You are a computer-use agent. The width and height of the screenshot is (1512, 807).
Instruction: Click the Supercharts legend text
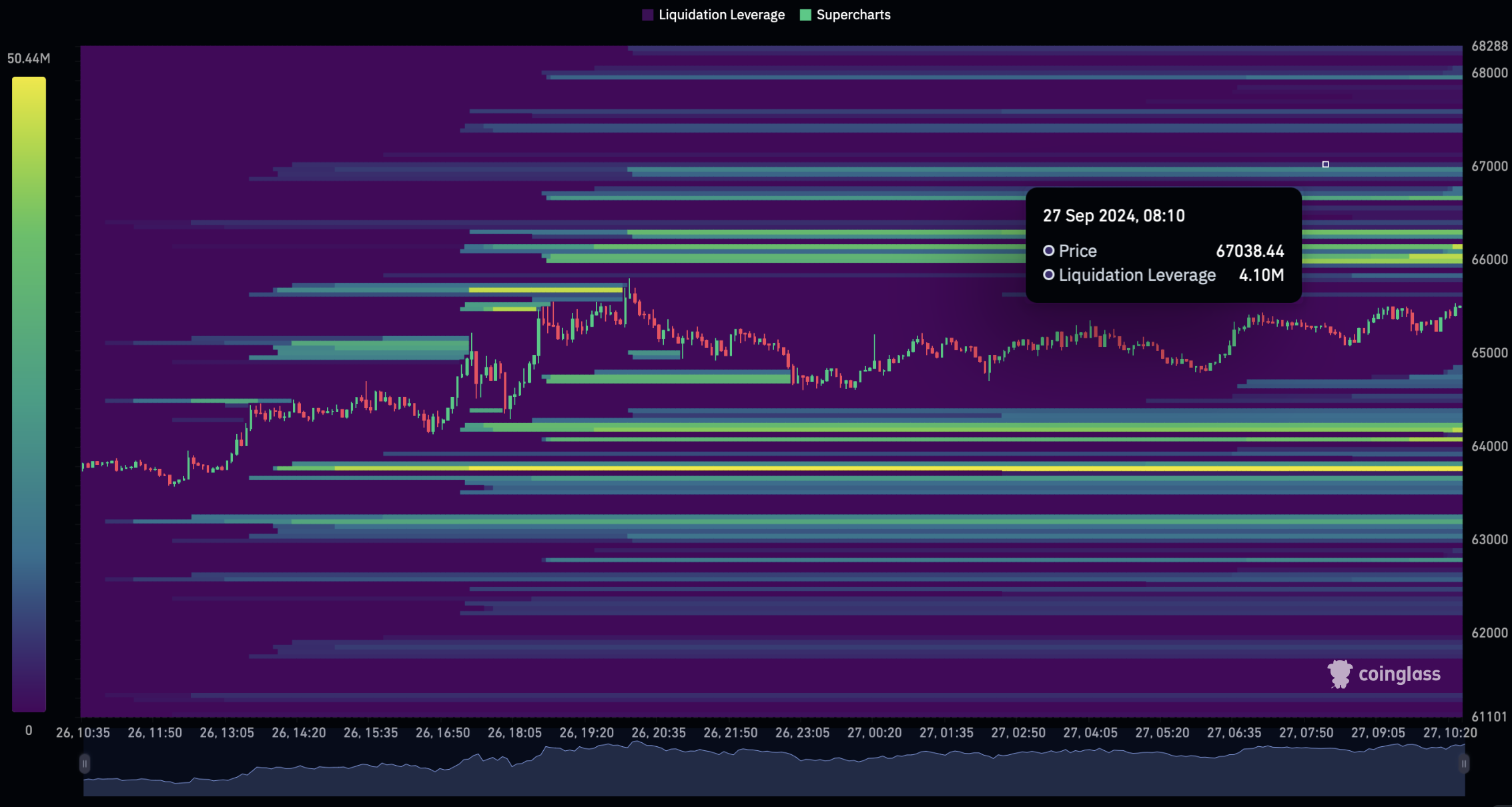tap(853, 15)
